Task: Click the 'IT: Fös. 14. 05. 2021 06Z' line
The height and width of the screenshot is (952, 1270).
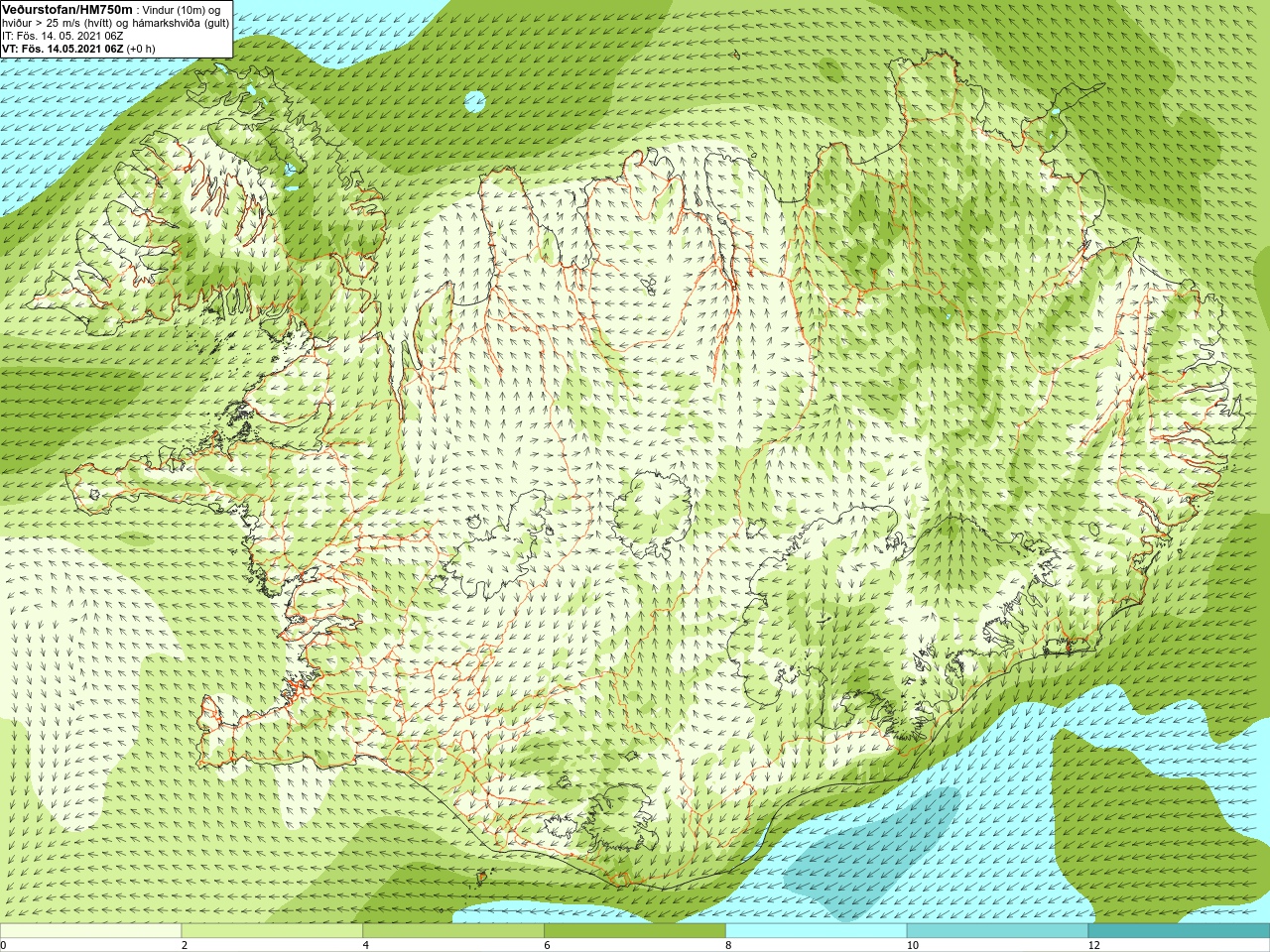Action: click(63, 36)
